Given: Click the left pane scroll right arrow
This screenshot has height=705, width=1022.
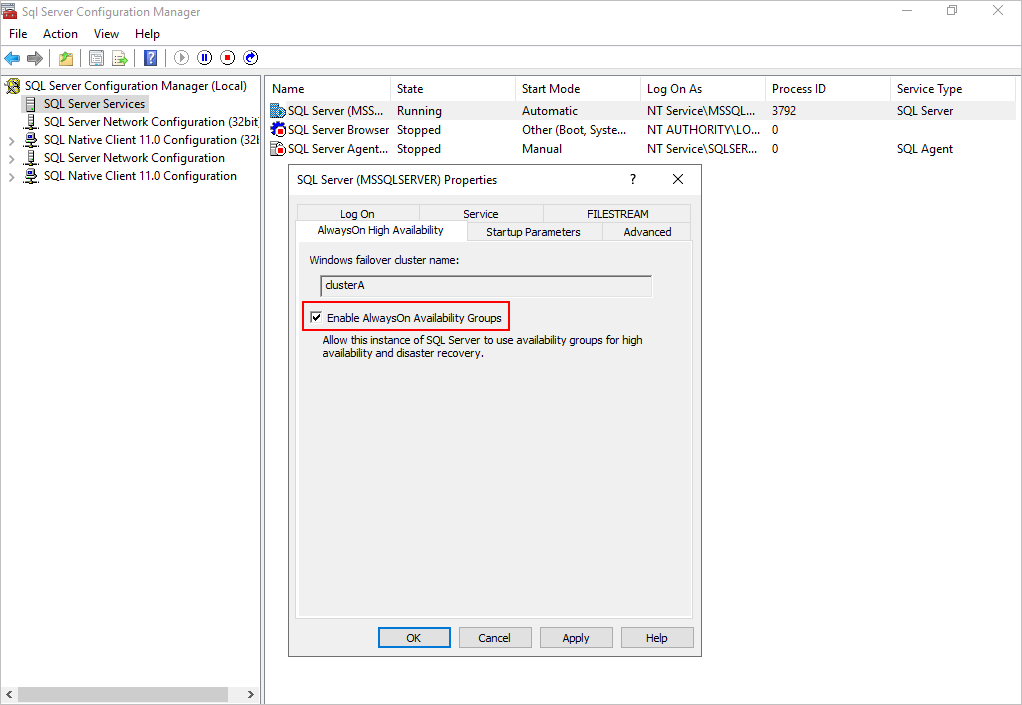Looking at the screenshot, I should (x=251, y=695).
